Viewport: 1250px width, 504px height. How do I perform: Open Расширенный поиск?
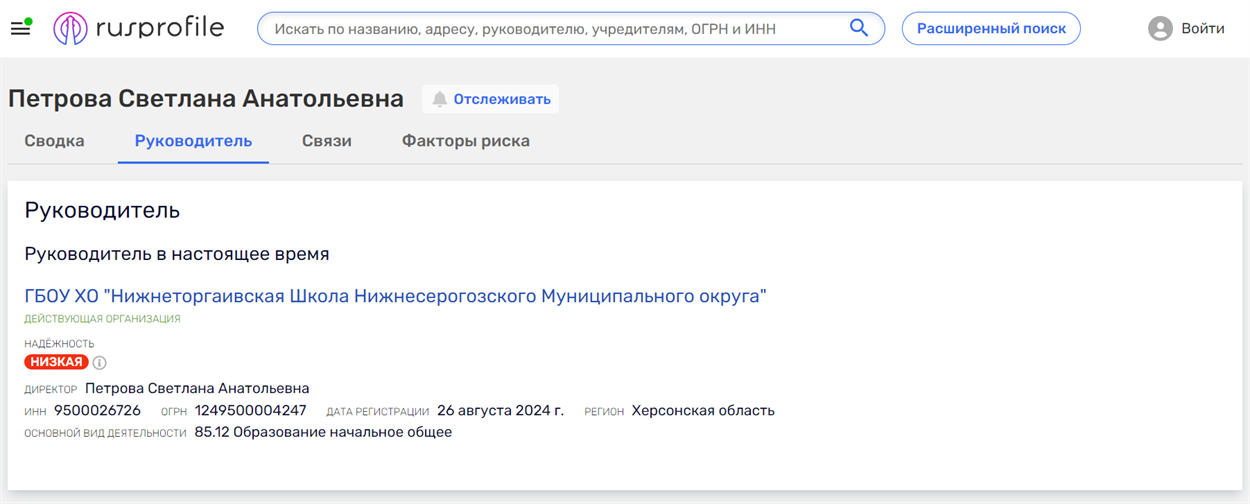pyautogui.click(x=991, y=28)
